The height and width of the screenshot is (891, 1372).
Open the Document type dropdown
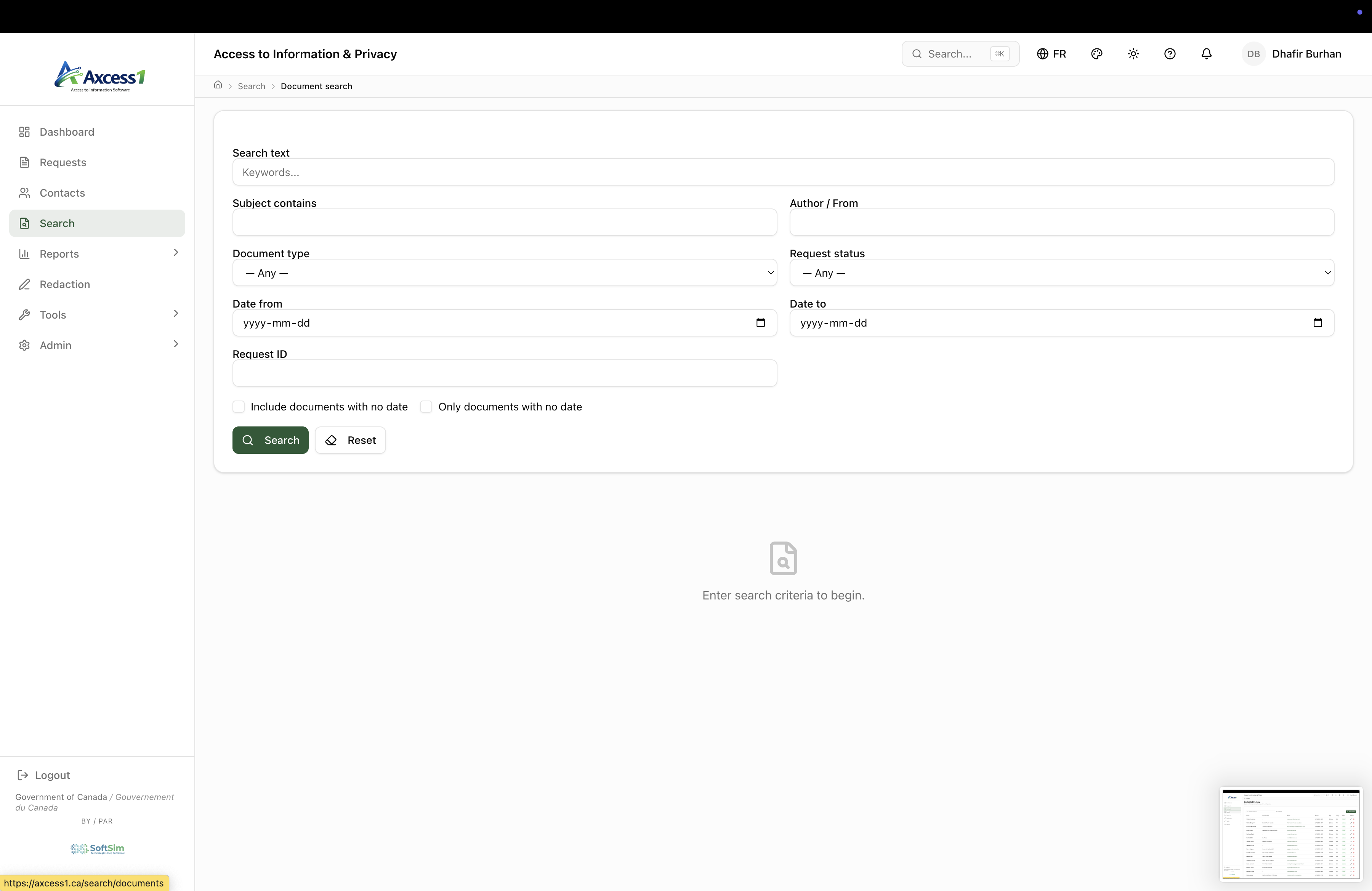505,272
